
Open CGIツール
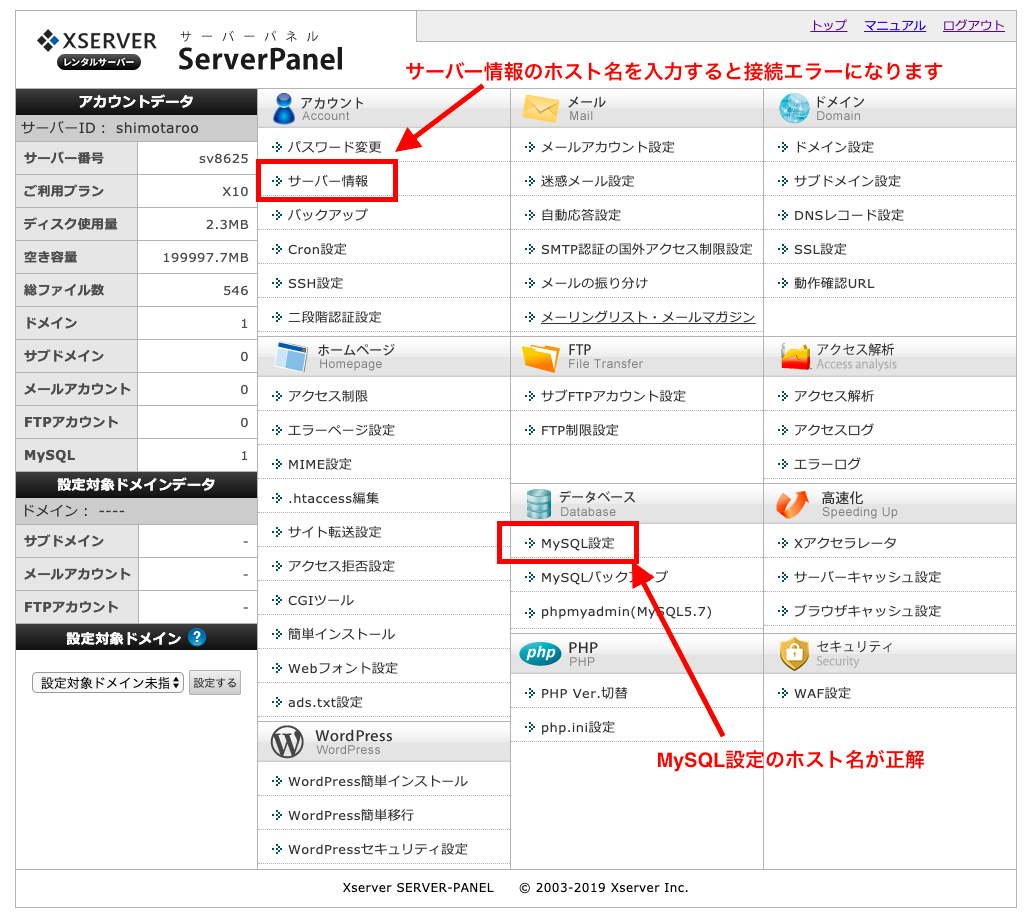tap(320, 600)
